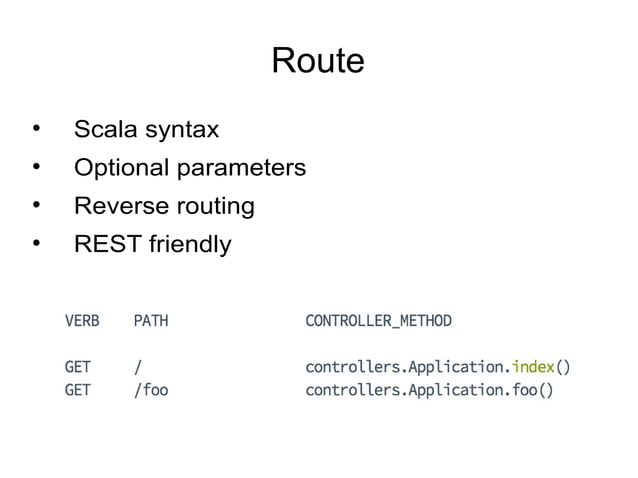This screenshot has width=638, height=478.
Task: Click the bullet point before Optional parameters
Action: (37, 166)
